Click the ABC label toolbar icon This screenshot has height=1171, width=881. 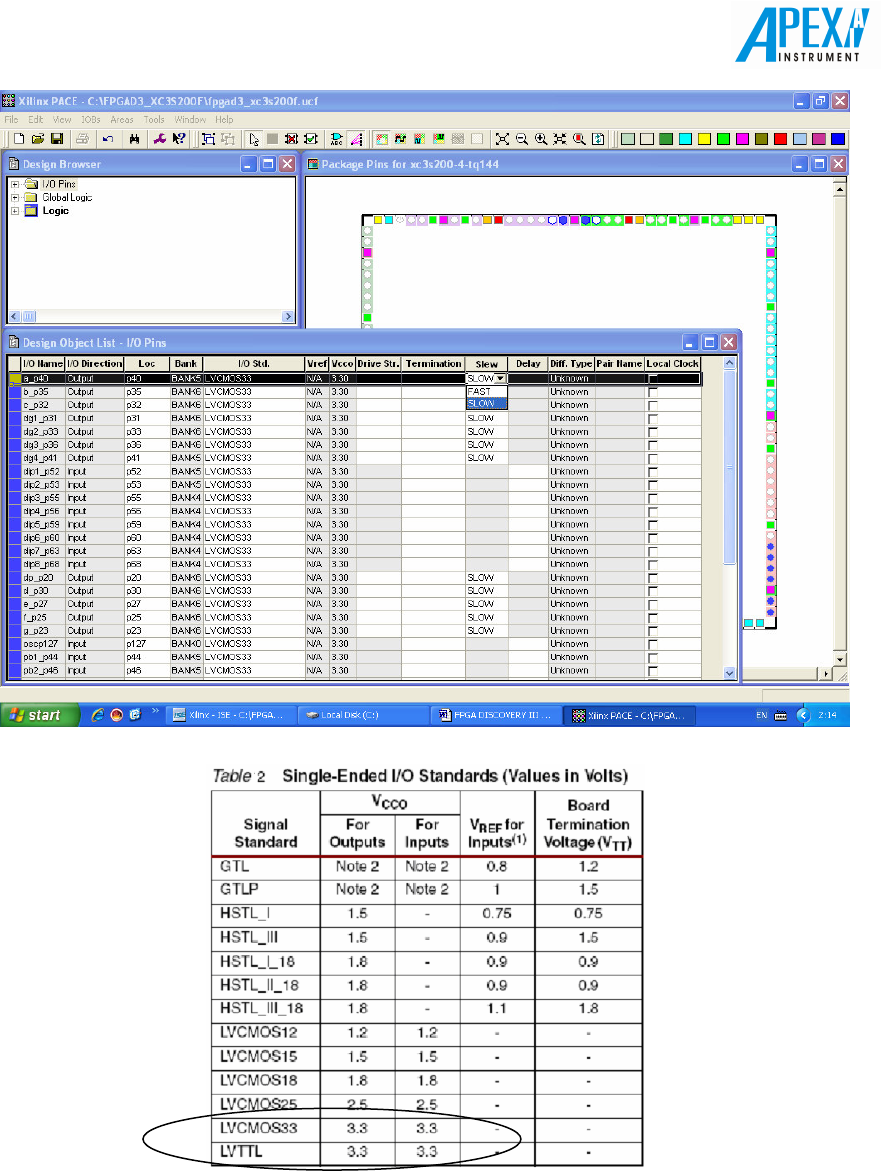337,139
